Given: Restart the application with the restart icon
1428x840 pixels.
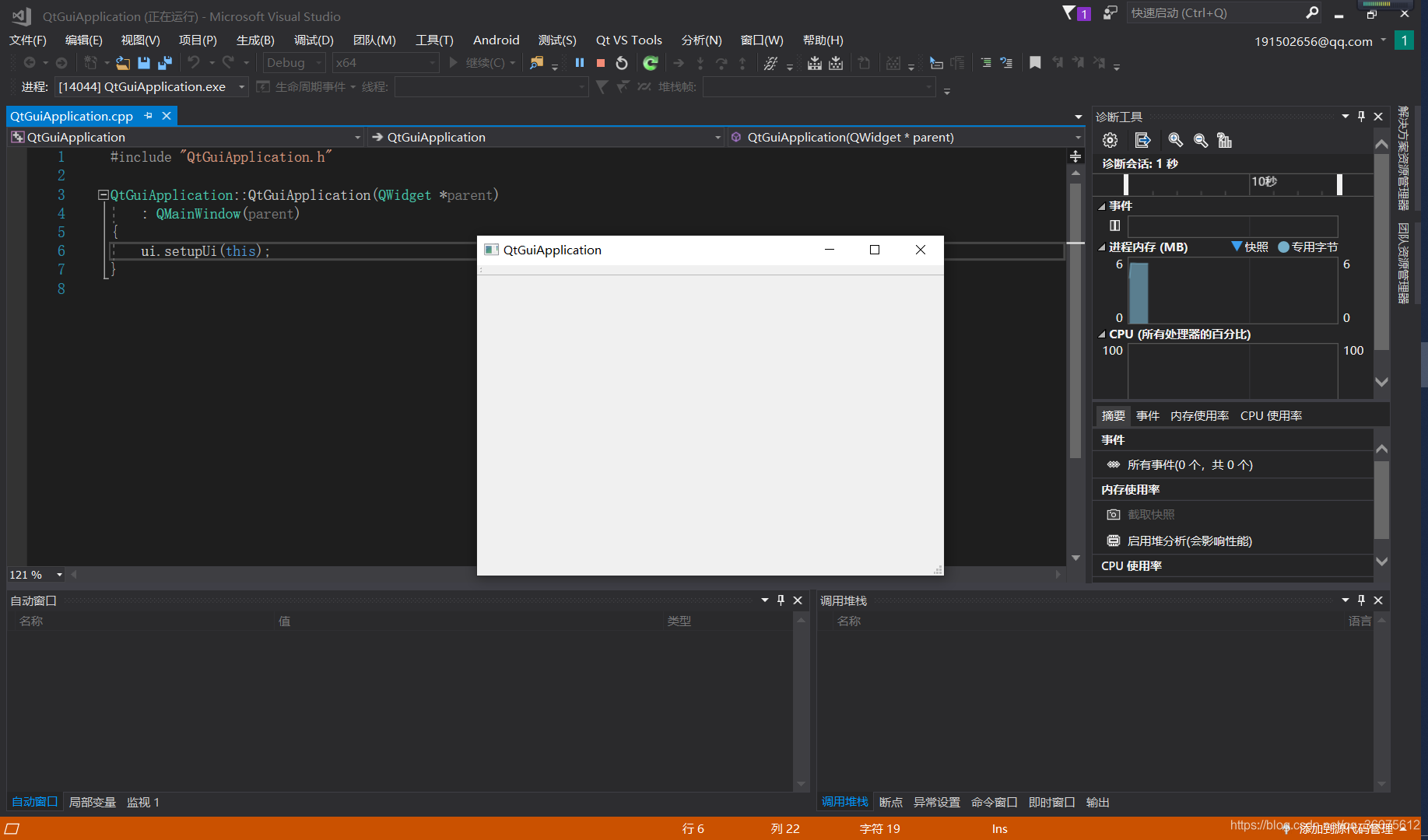Looking at the screenshot, I should coord(621,63).
